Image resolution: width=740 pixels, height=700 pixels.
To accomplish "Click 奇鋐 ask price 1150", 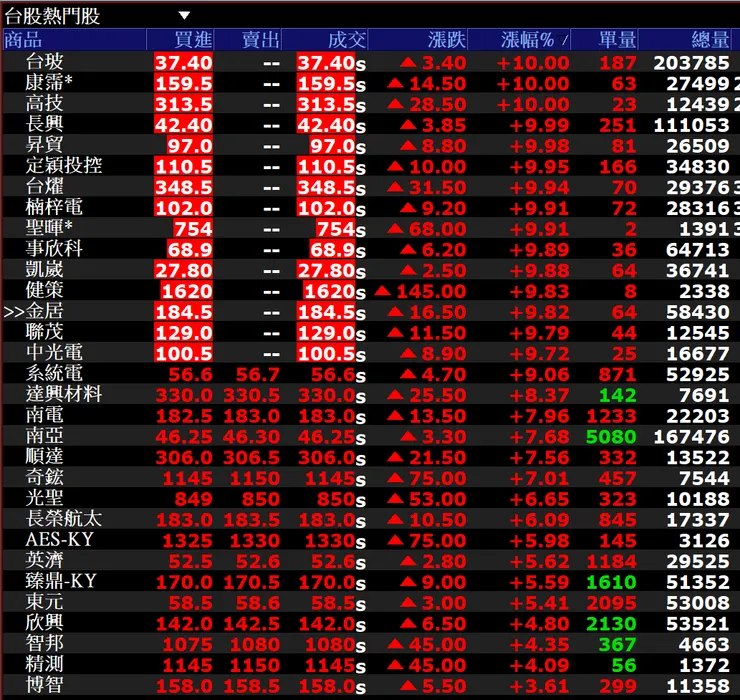I will [x=254, y=478].
